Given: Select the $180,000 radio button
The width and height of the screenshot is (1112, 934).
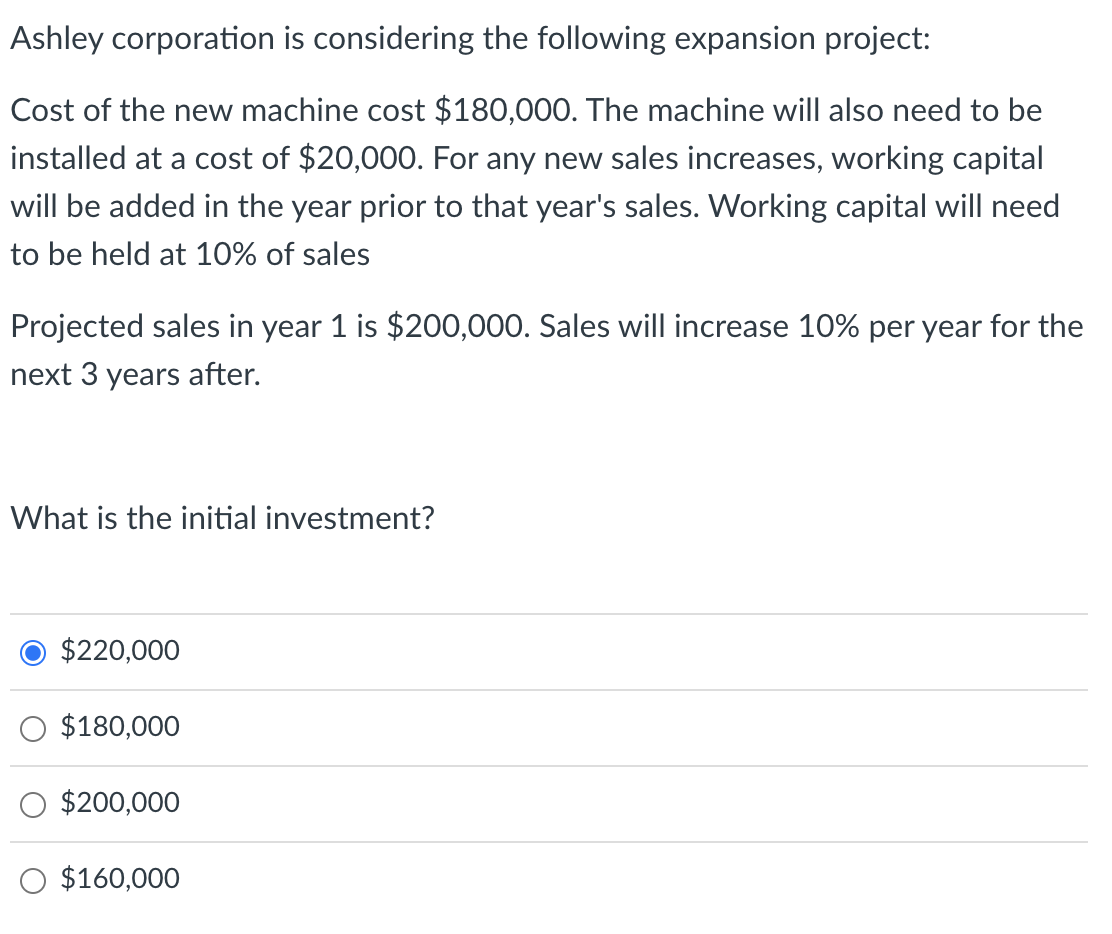Looking at the screenshot, I should pos(32,728).
